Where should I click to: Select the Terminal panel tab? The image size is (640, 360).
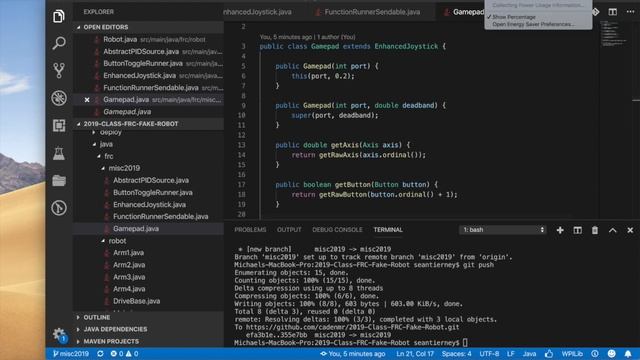[x=388, y=230]
